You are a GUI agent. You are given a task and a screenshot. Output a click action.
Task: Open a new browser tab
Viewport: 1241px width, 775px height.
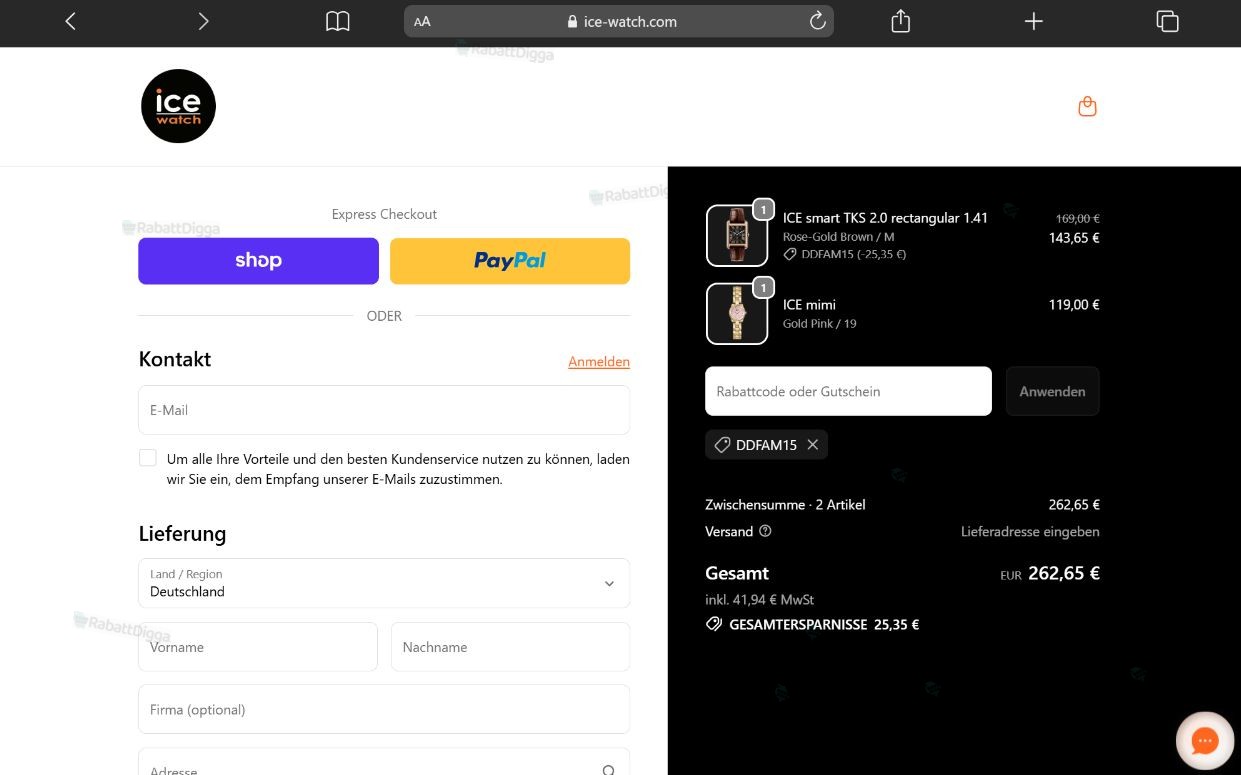click(1033, 21)
